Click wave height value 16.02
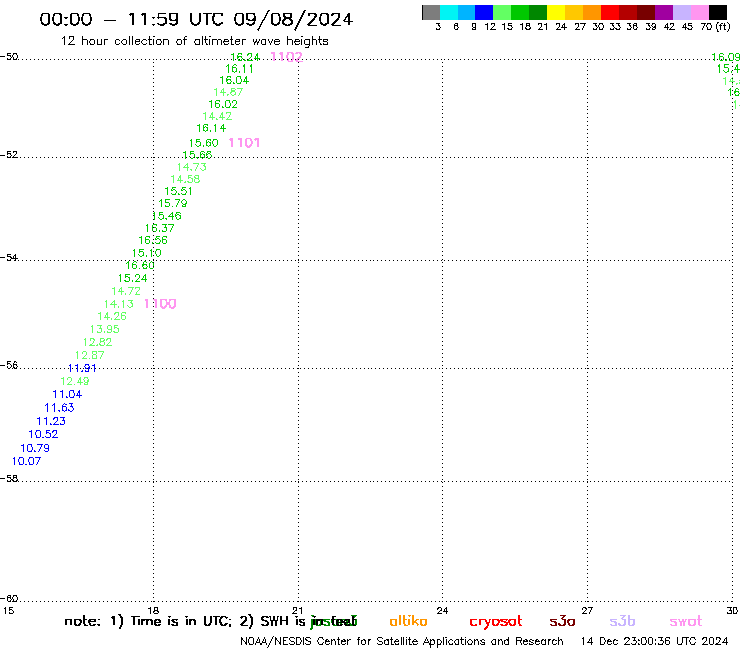This screenshot has height=650, width=740. click(223, 104)
